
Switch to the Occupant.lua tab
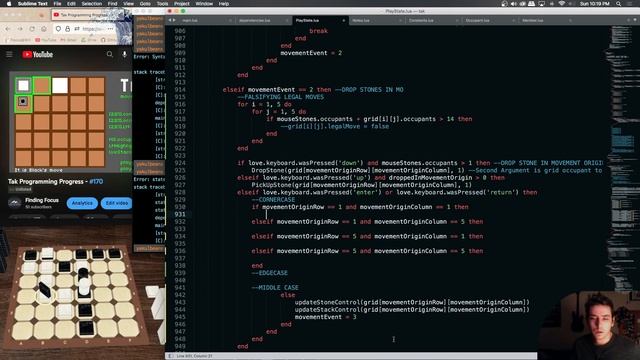(490, 20)
